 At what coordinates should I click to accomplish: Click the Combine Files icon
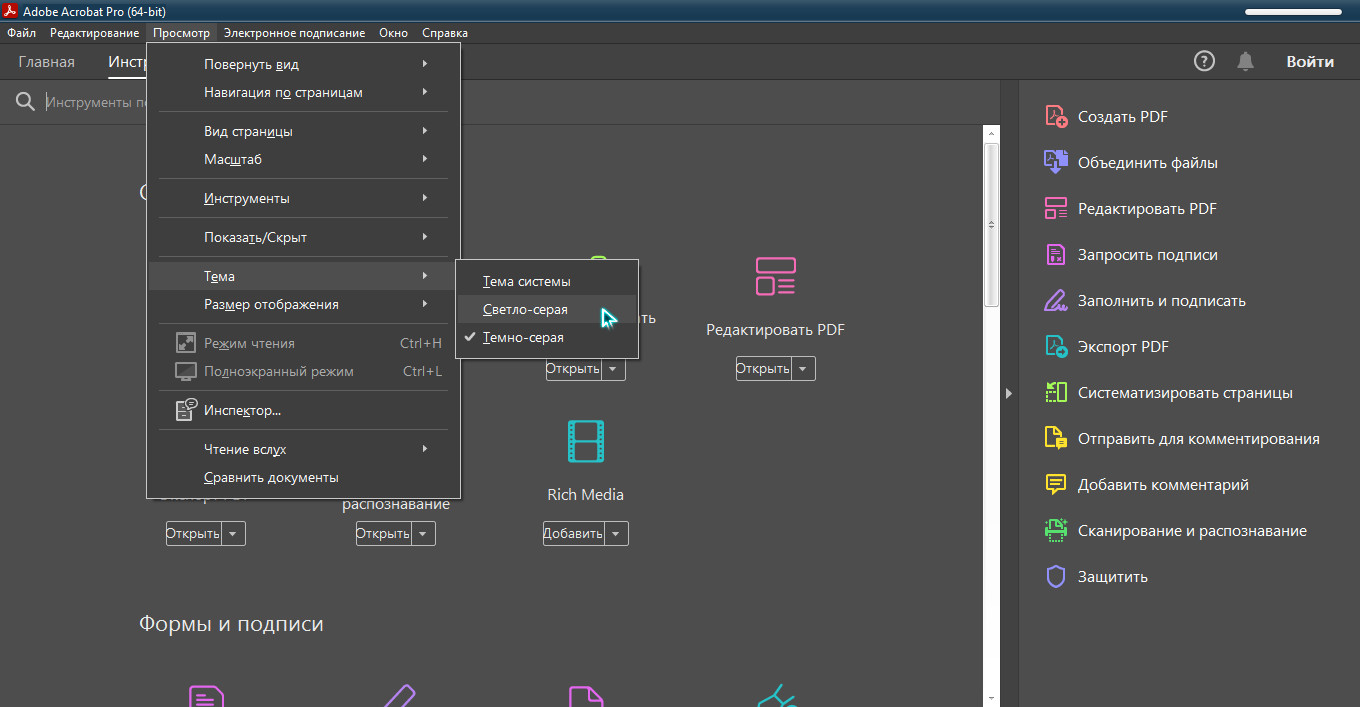pos(1056,163)
